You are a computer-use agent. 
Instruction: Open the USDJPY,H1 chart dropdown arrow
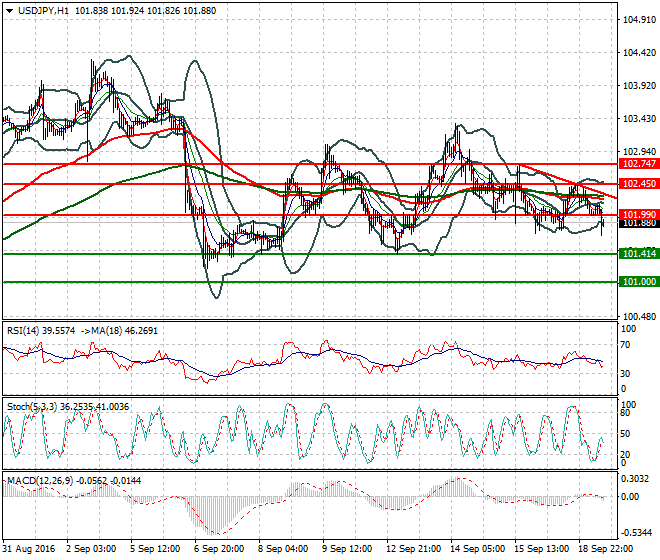point(9,11)
